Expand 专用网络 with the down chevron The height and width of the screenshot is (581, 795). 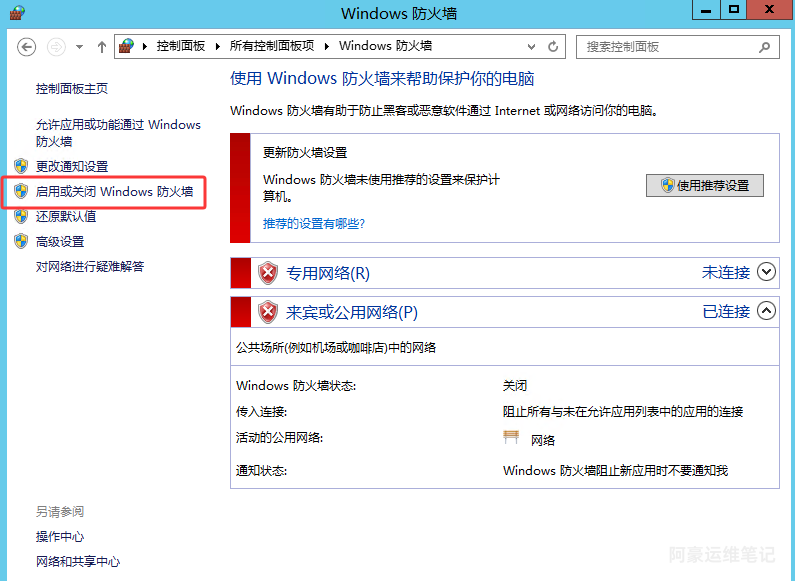[x=766, y=272]
